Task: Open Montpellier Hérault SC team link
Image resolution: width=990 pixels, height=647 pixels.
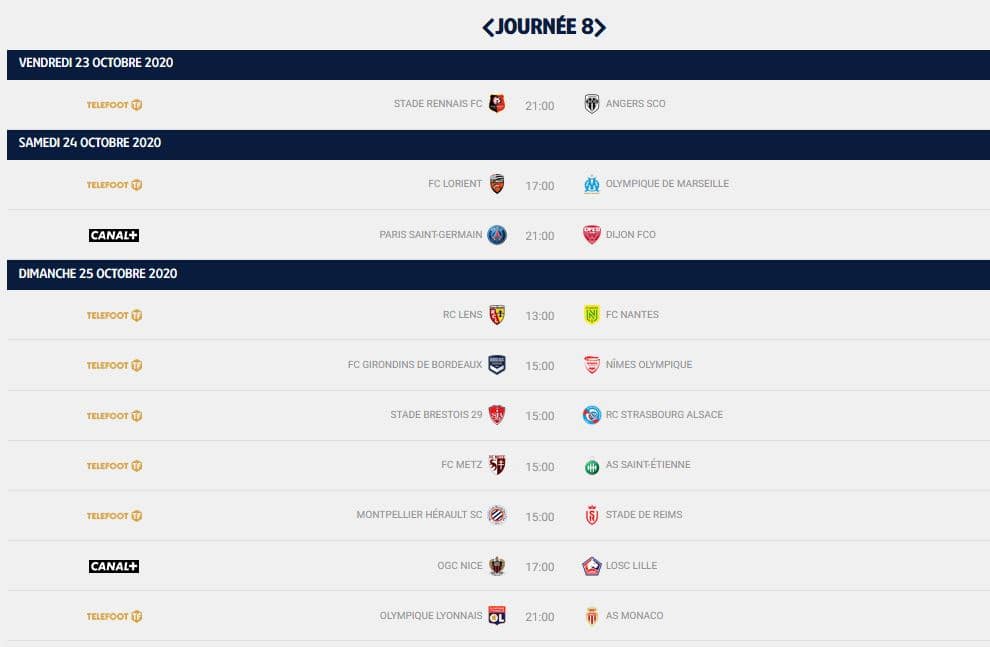Action: coord(419,514)
